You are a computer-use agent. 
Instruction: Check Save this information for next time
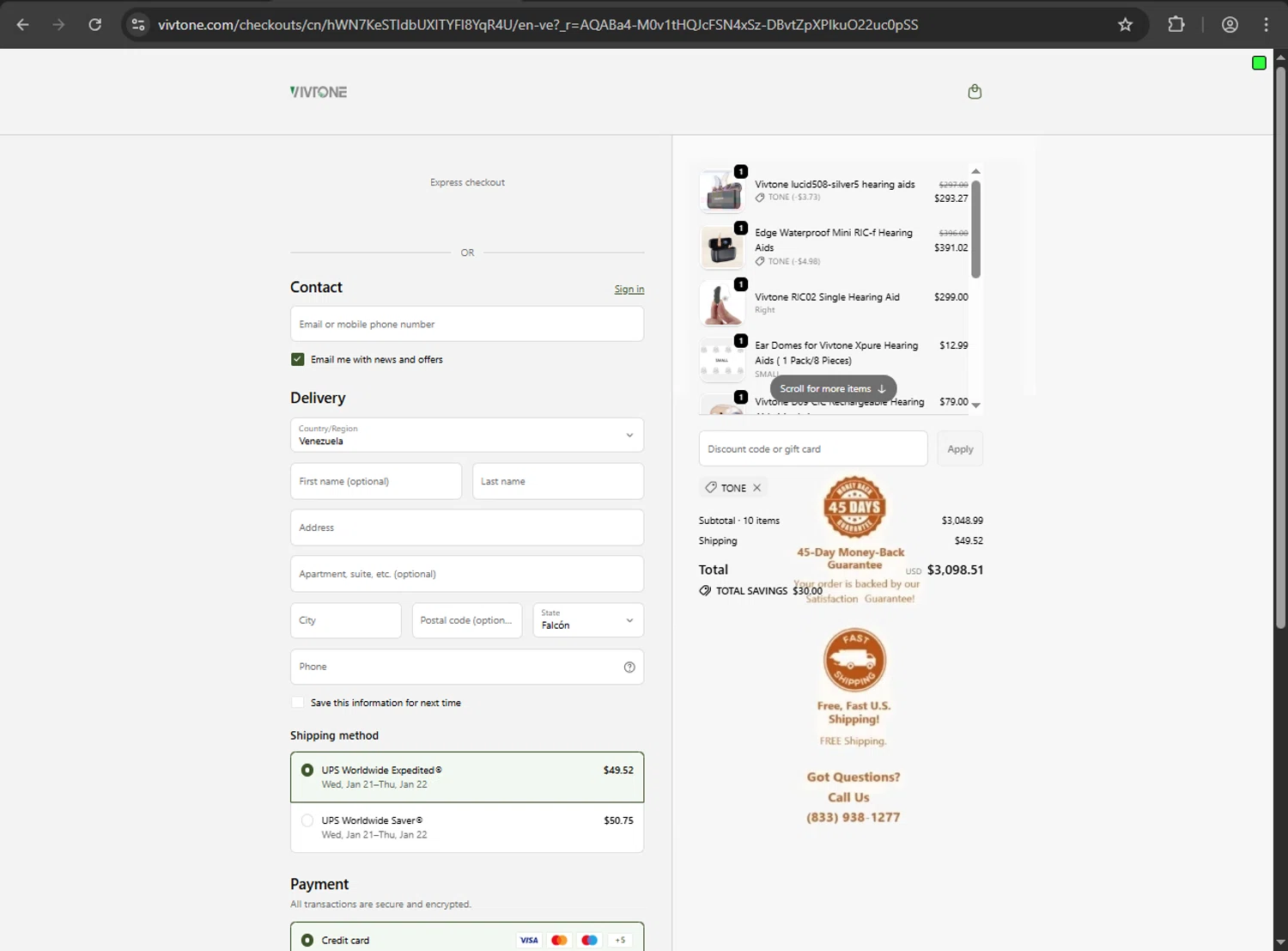(298, 703)
